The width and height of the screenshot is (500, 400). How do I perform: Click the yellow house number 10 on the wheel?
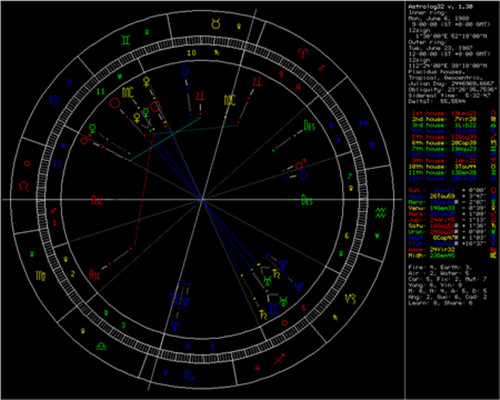click(x=191, y=53)
